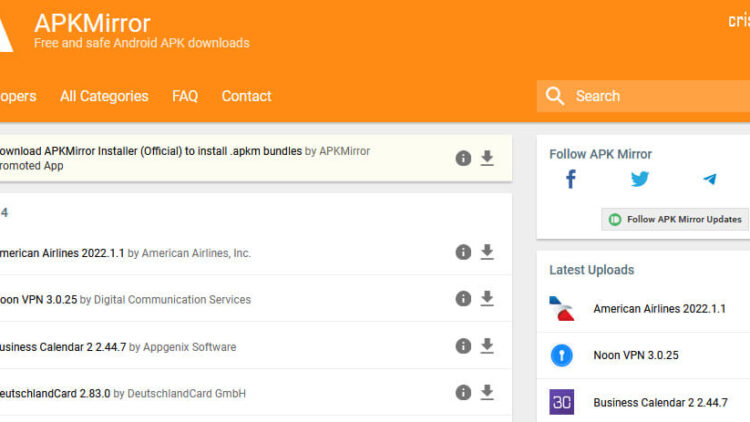Download DeutschlandCard 2.83.0 APK
The width and height of the screenshot is (750, 422).
click(x=487, y=392)
